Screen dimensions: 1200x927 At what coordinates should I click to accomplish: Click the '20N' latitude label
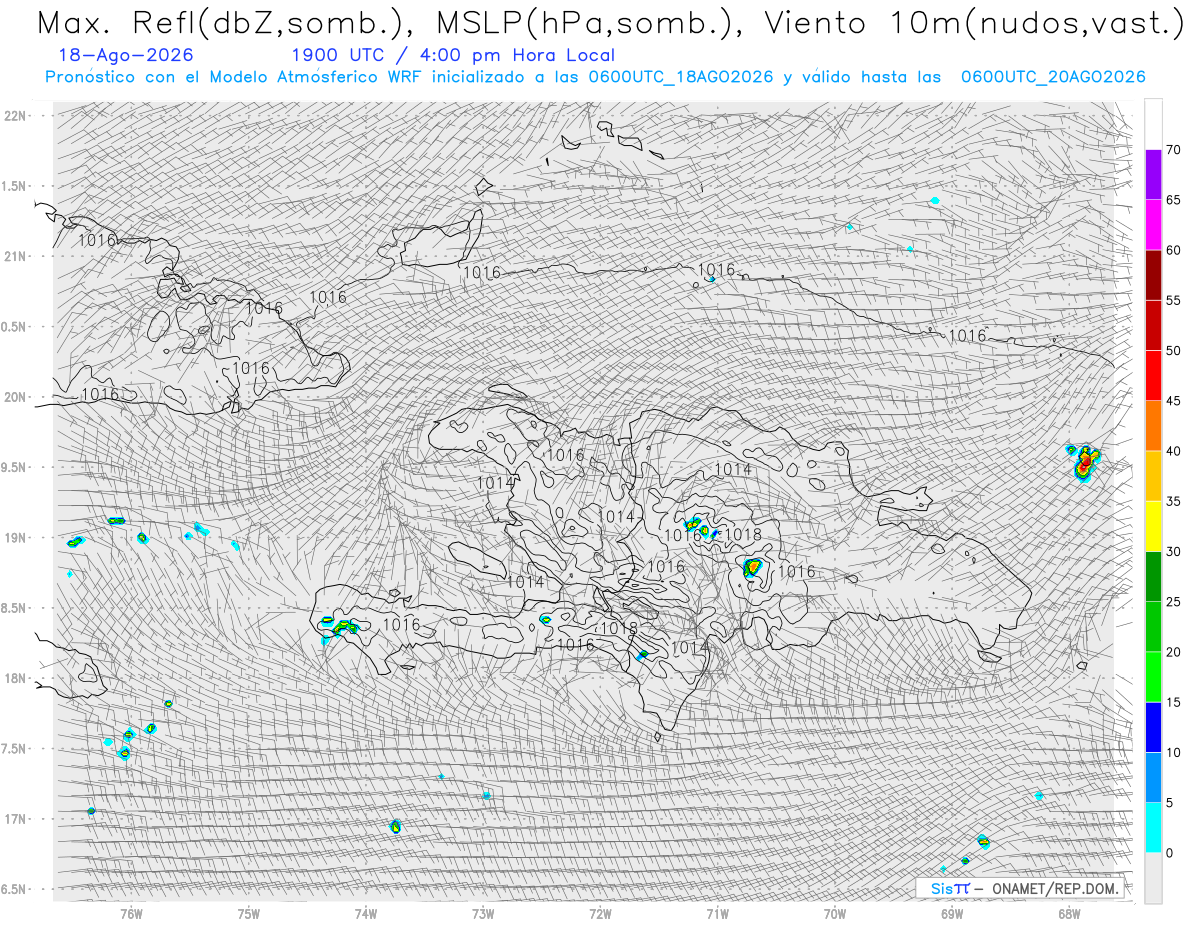pos(15,397)
